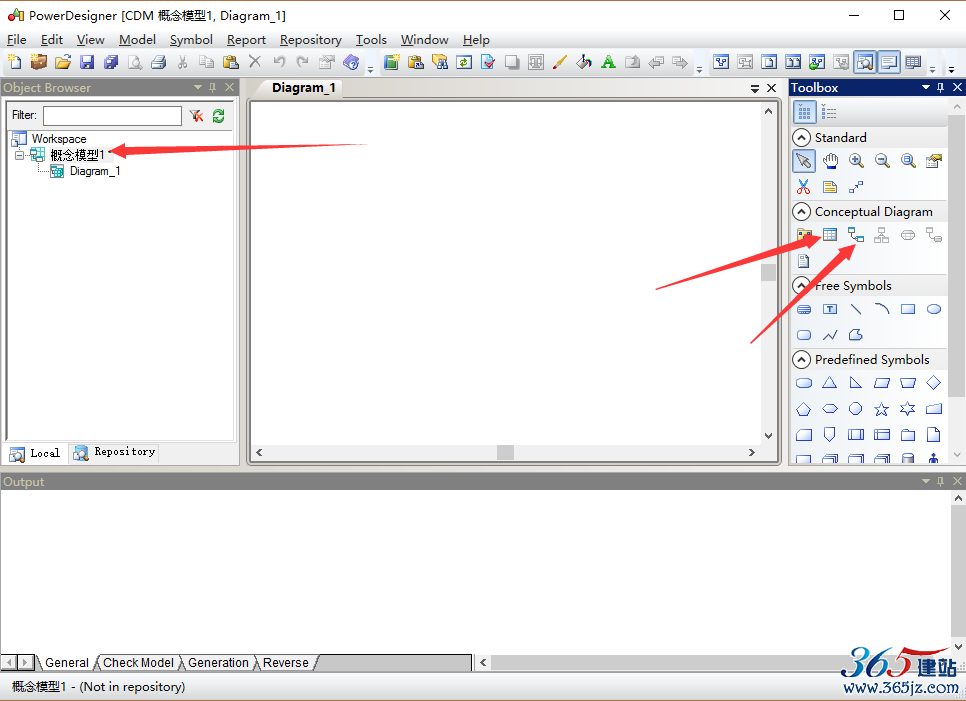Switch Toolbox to icon grid view
Viewport: 966px width, 701px height.
point(804,112)
